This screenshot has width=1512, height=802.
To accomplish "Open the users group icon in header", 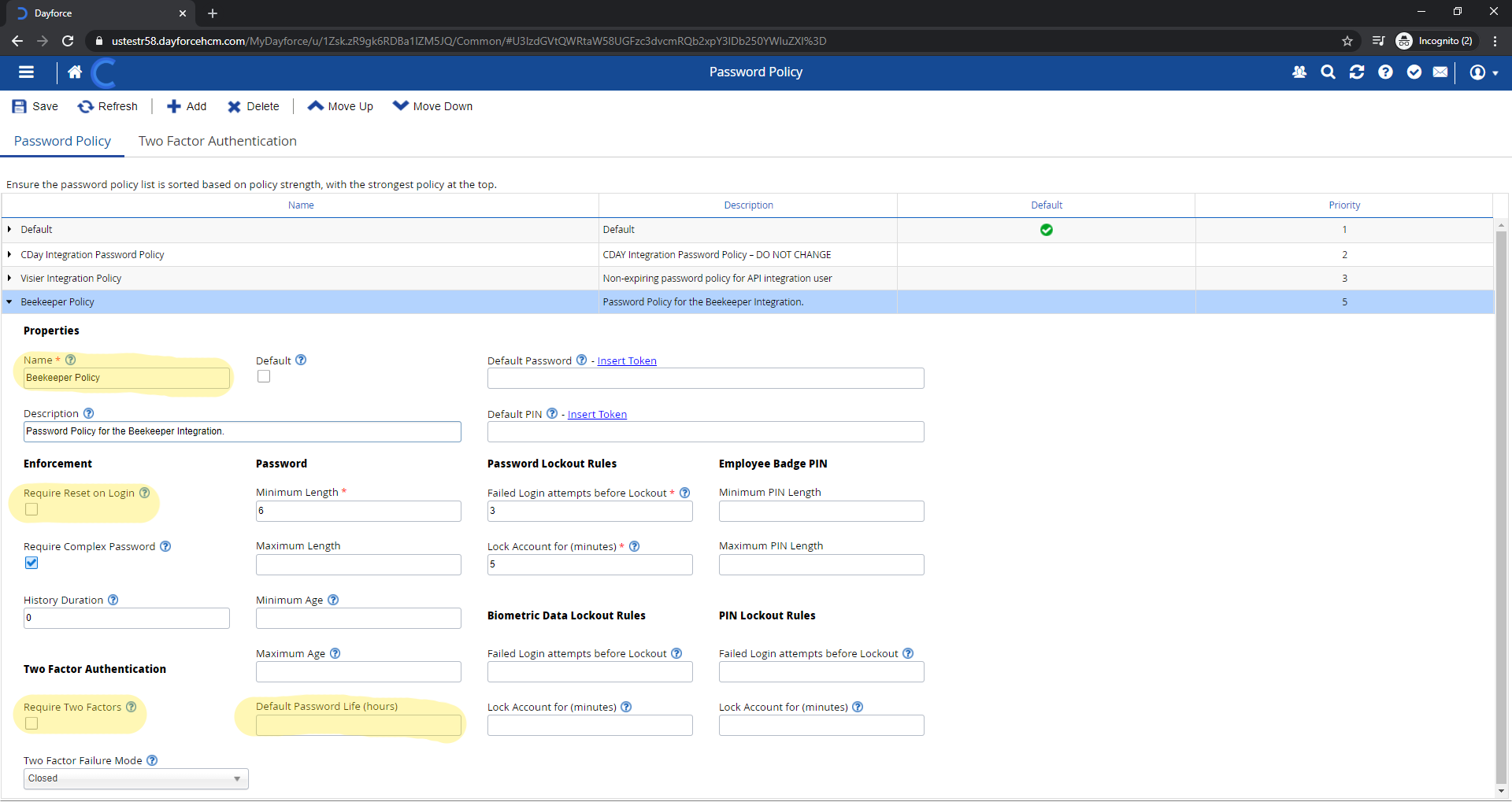I will click(x=1299, y=72).
